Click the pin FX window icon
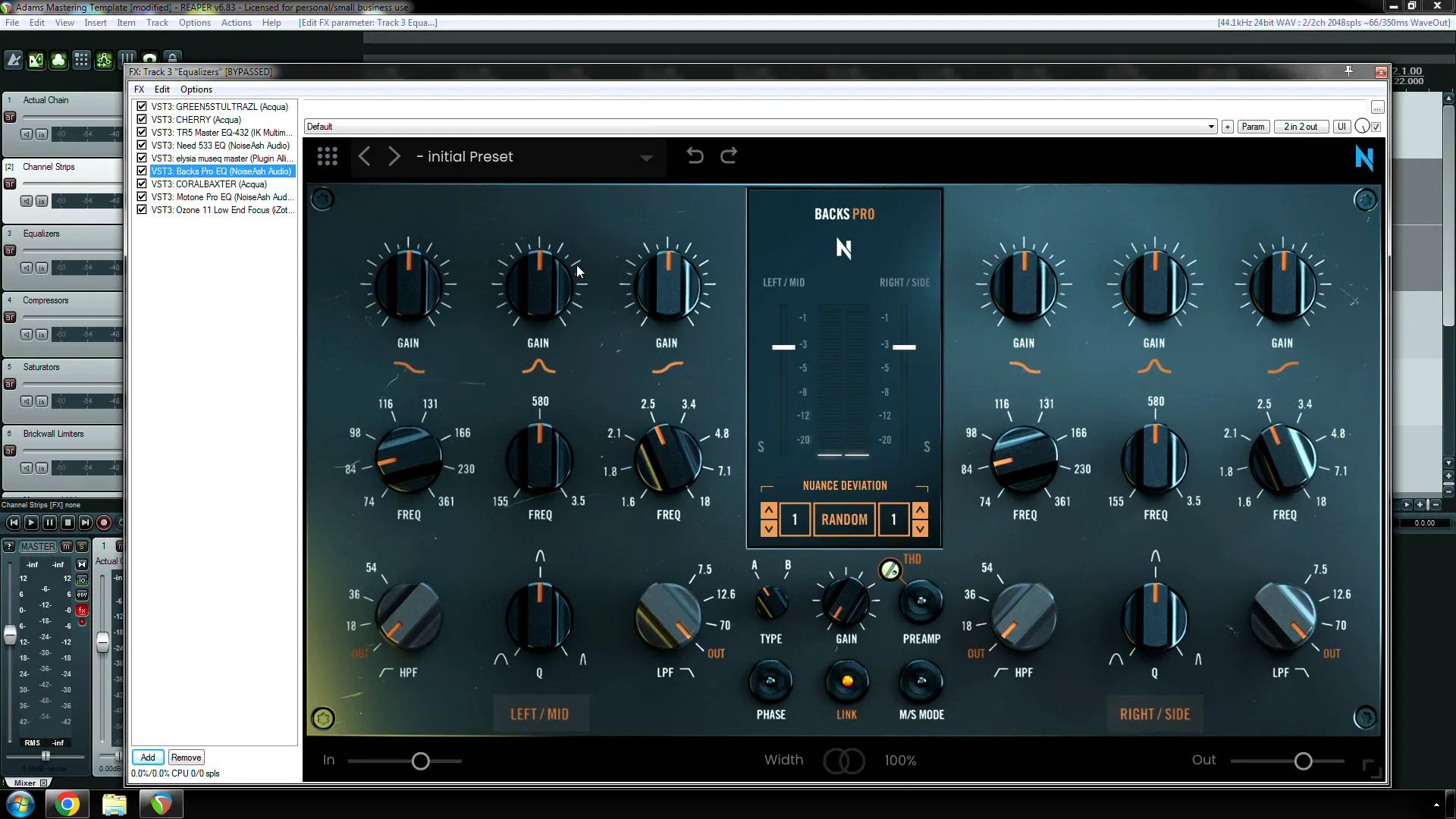The image size is (1456, 819). point(1348,71)
